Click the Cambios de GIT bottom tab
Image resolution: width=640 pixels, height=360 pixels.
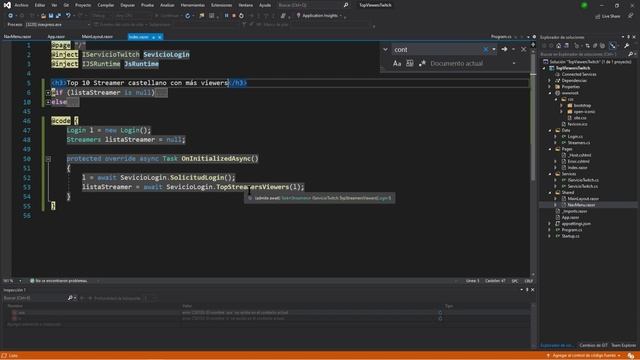coord(593,345)
